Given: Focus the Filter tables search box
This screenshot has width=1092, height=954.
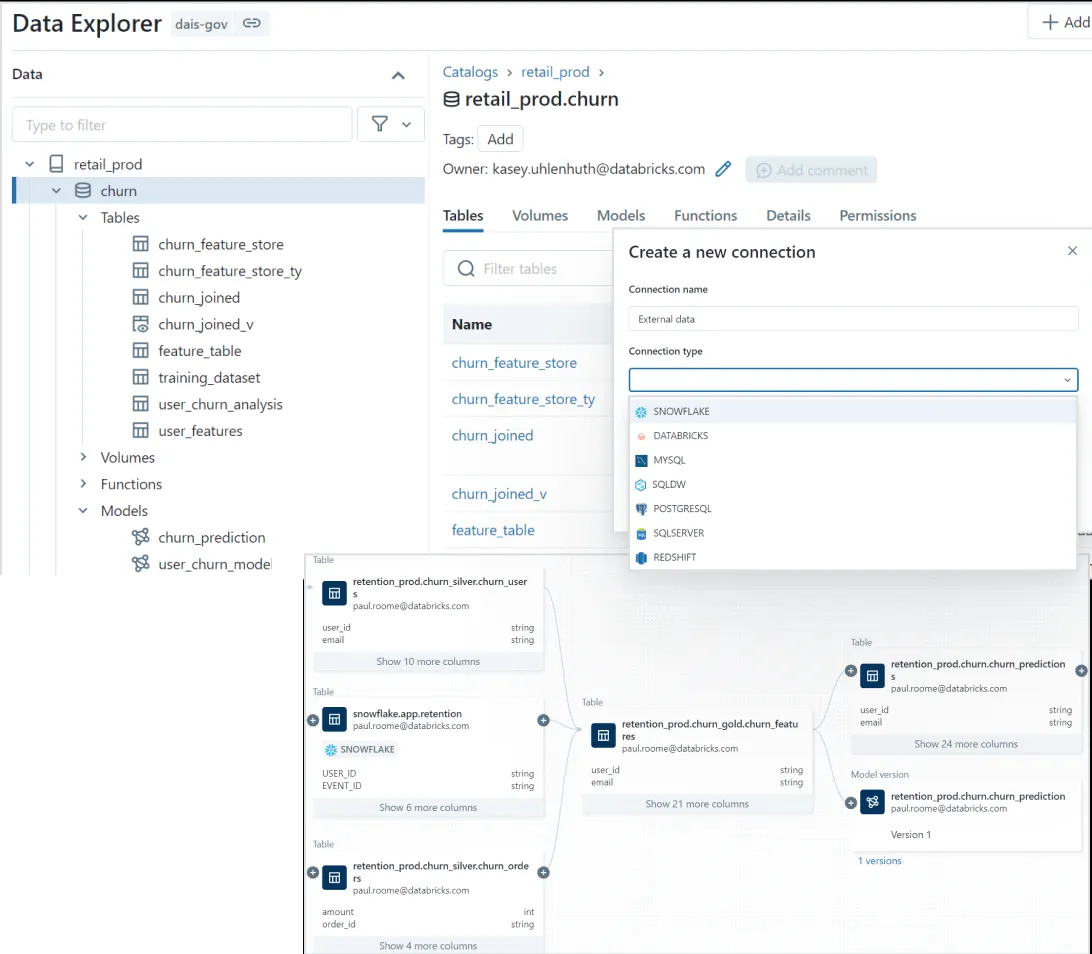Looking at the screenshot, I should coord(528,268).
